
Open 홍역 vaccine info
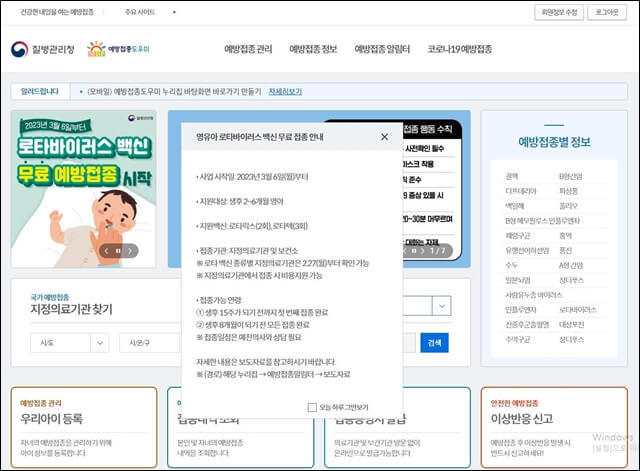point(565,236)
